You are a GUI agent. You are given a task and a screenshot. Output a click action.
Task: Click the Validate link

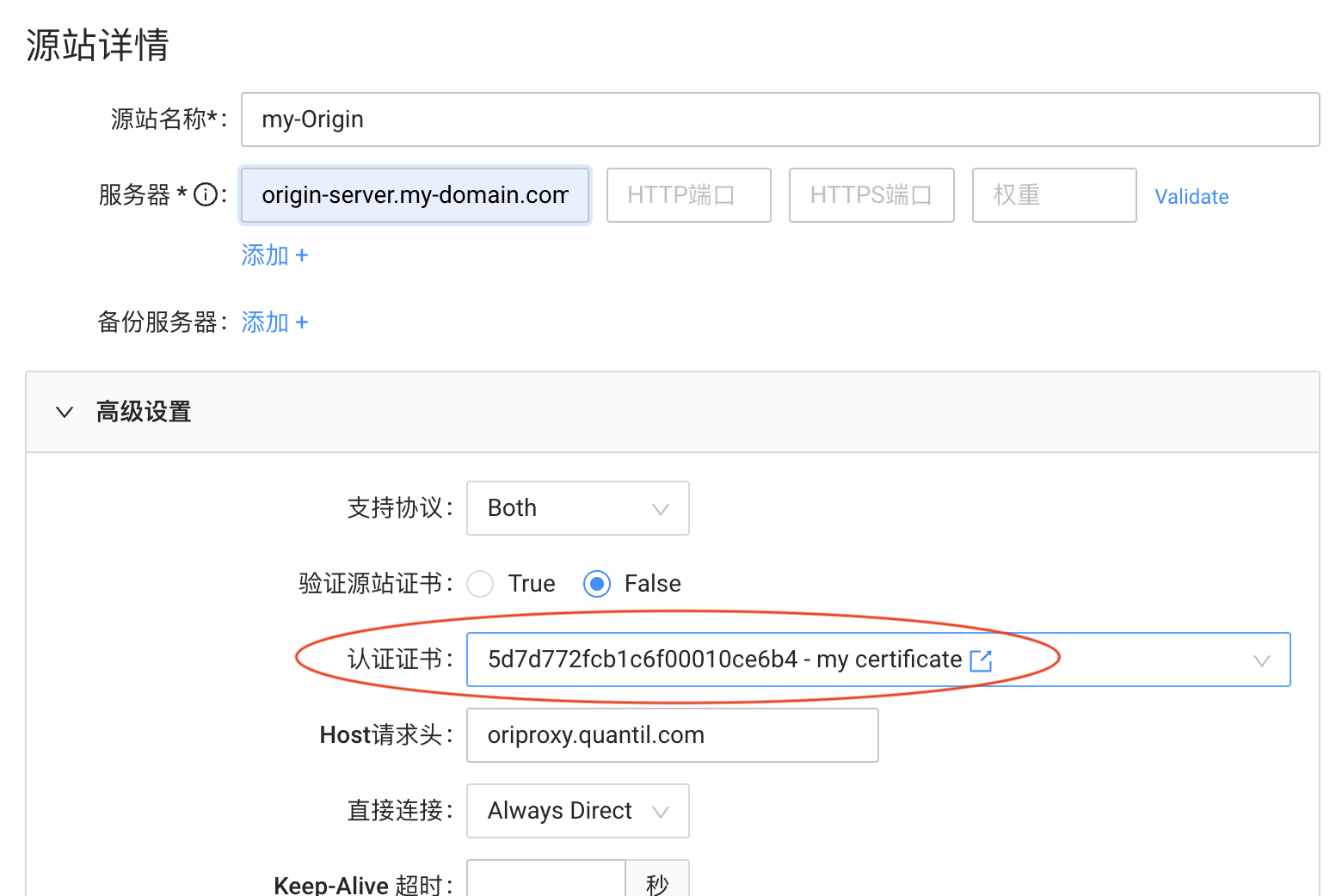(1191, 196)
